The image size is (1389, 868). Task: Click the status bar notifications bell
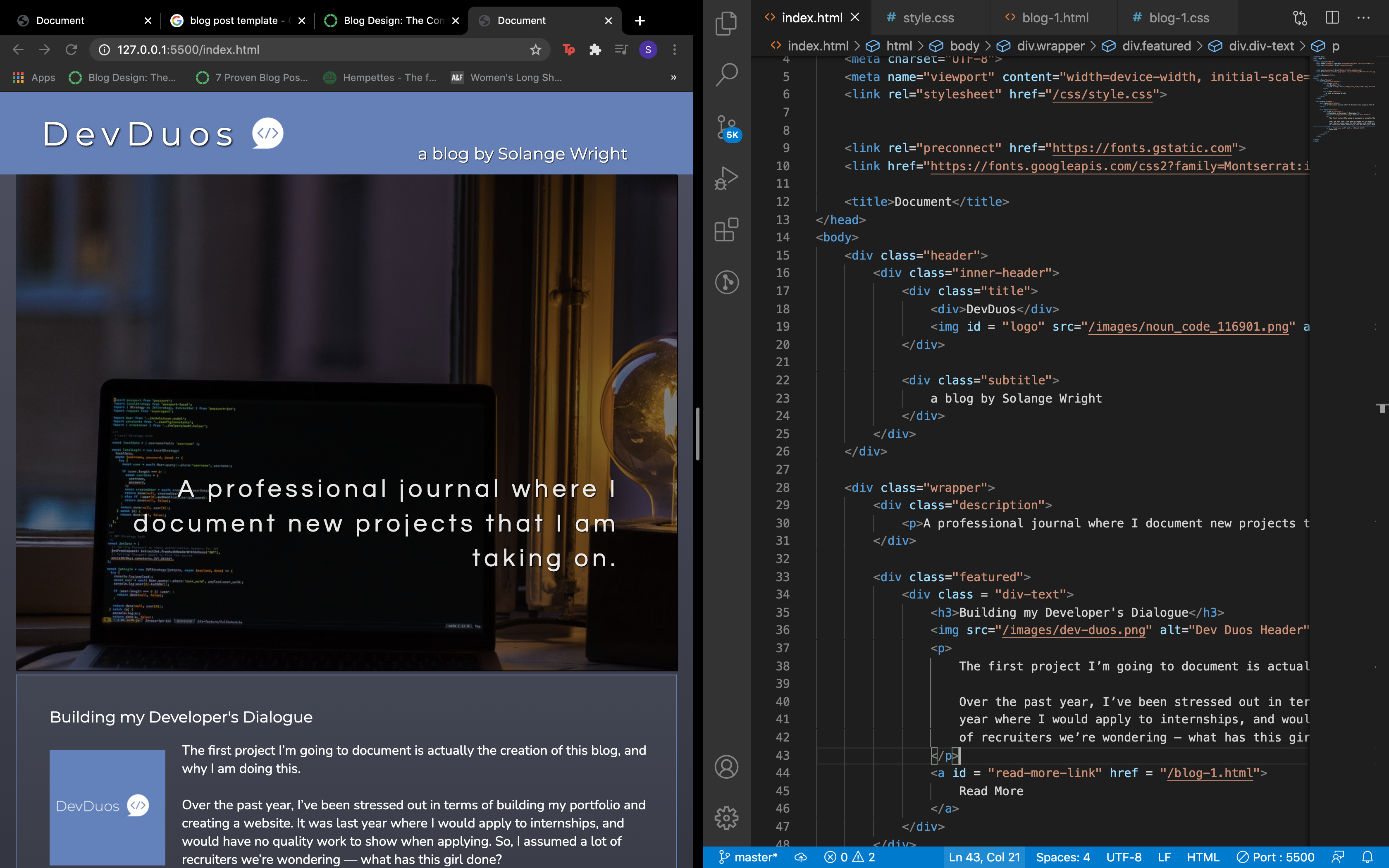[1368, 857]
